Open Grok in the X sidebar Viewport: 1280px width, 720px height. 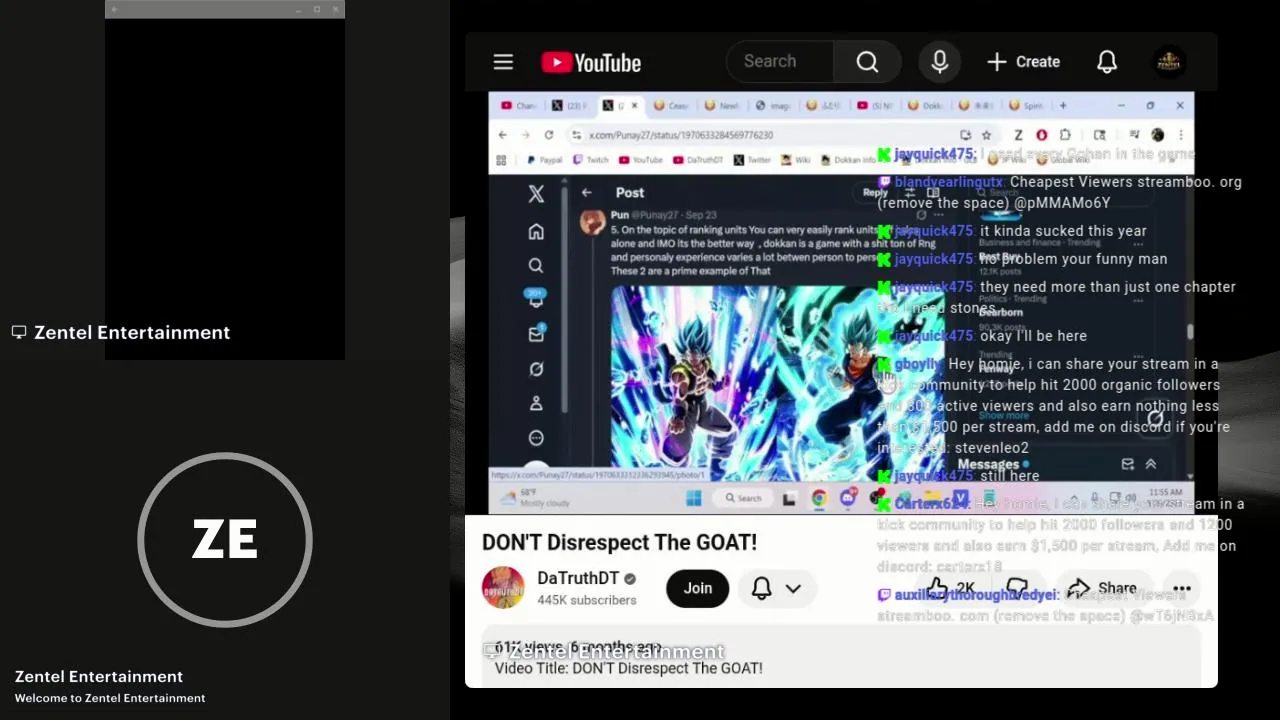[536, 369]
